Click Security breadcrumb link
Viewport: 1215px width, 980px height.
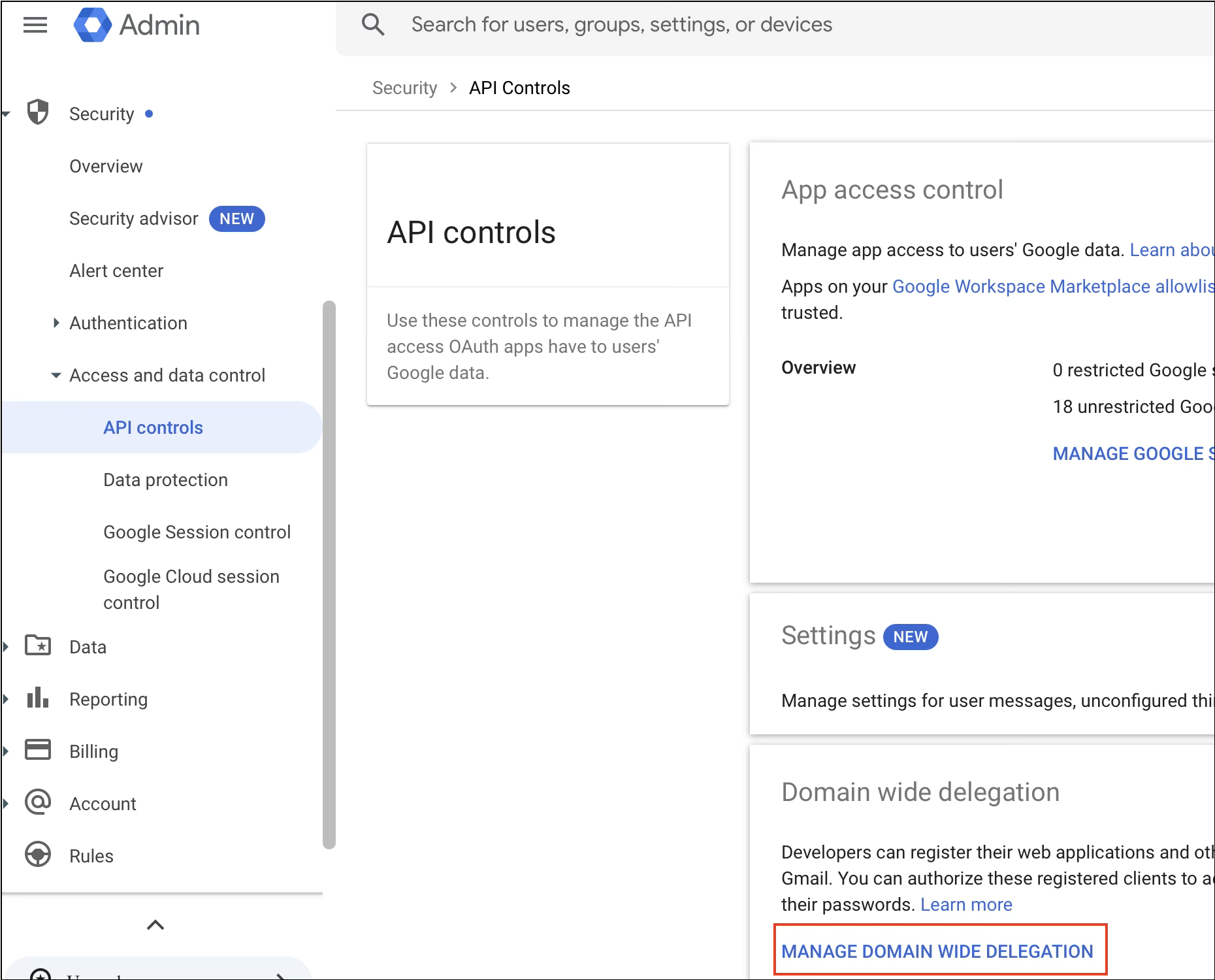[x=404, y=88]
